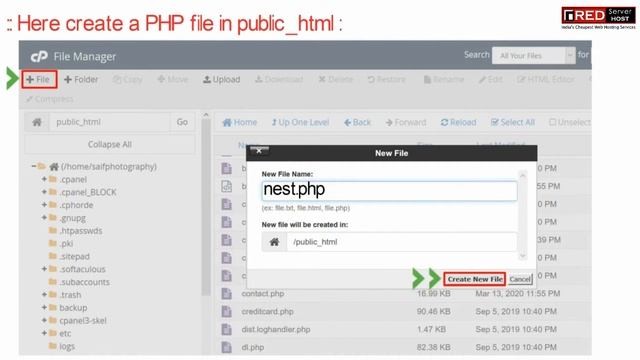
Task: Click the Rename toolbar item
Action: 444,79
